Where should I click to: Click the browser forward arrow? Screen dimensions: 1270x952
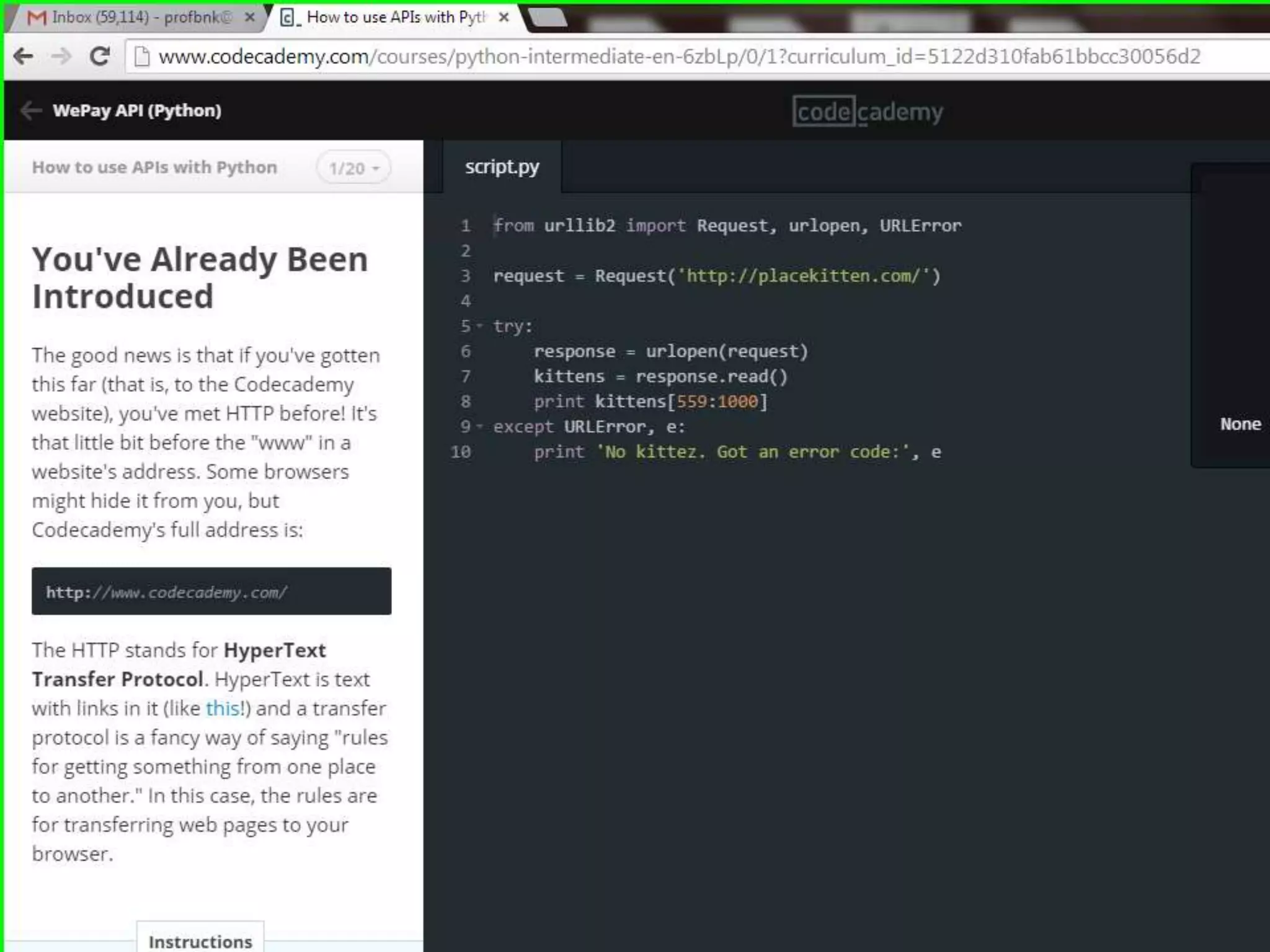[61, 56]
